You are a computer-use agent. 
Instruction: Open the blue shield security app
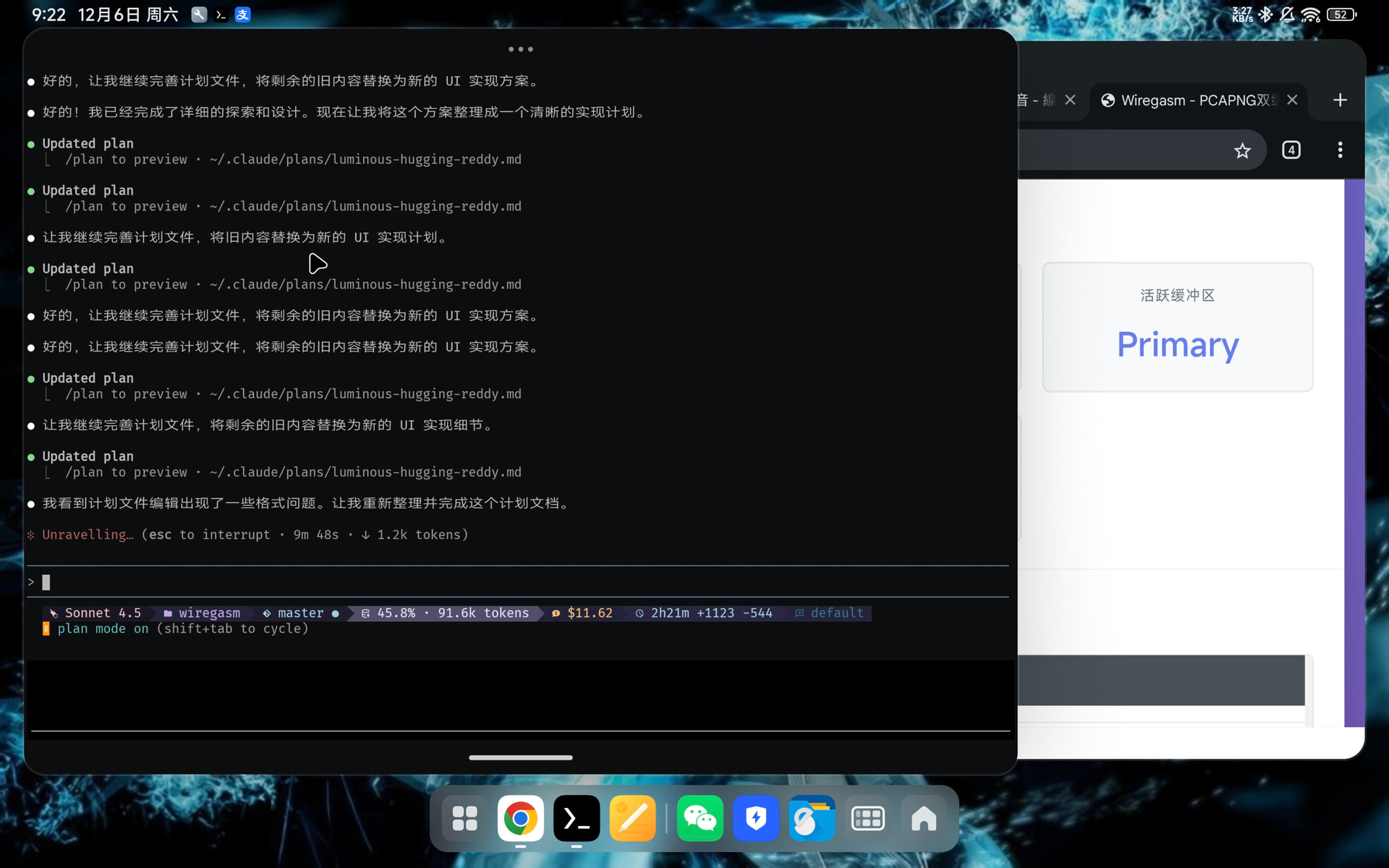click(x=756, y=818)
